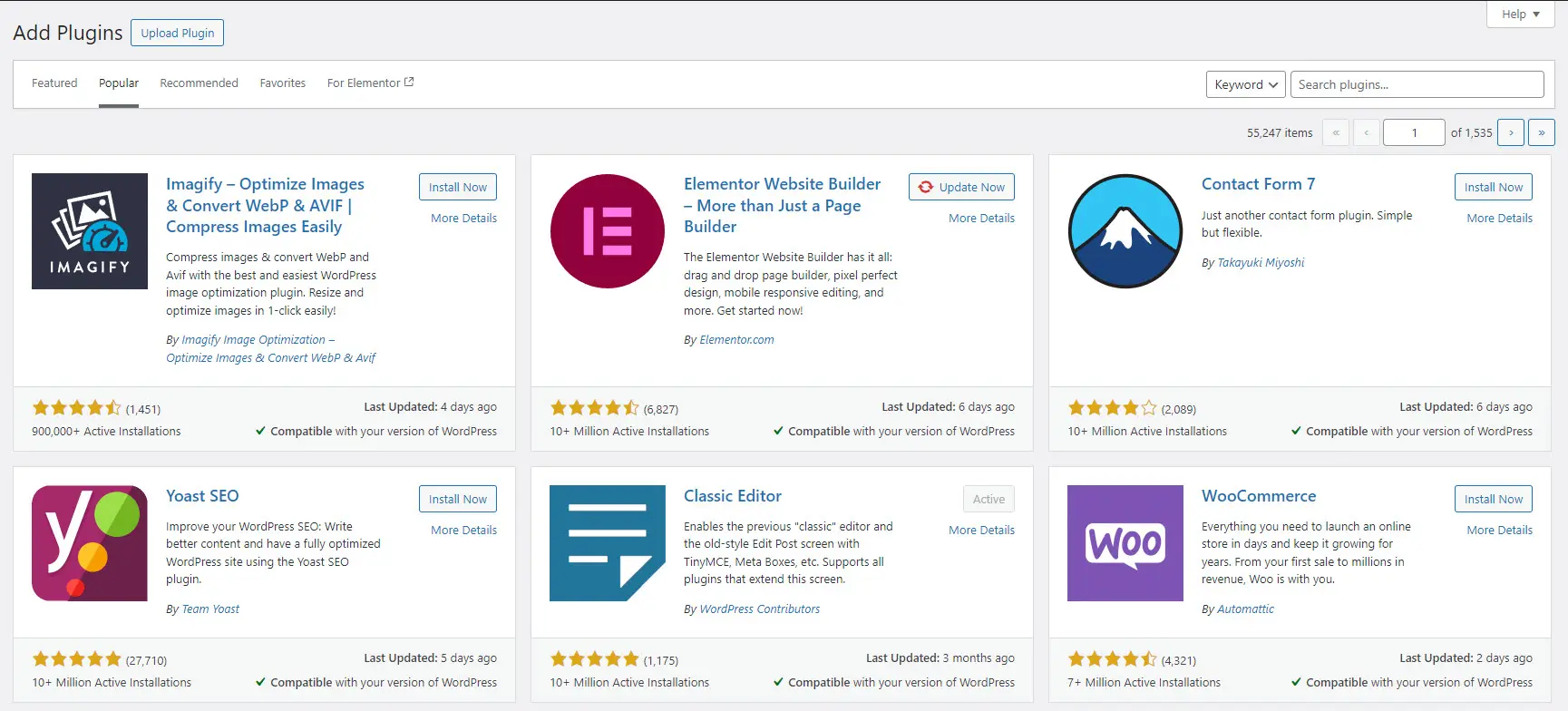Select the Popular tab
This screenshot has height=711, width=1568.
119,83
